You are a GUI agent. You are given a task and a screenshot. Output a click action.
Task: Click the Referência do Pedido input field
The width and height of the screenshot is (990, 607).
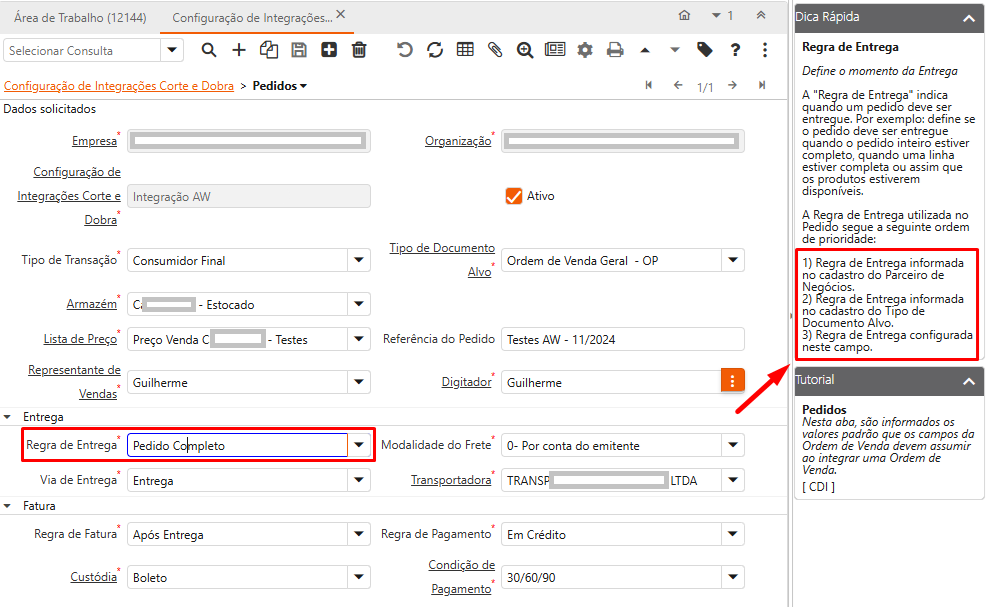(x=622, y=339)
